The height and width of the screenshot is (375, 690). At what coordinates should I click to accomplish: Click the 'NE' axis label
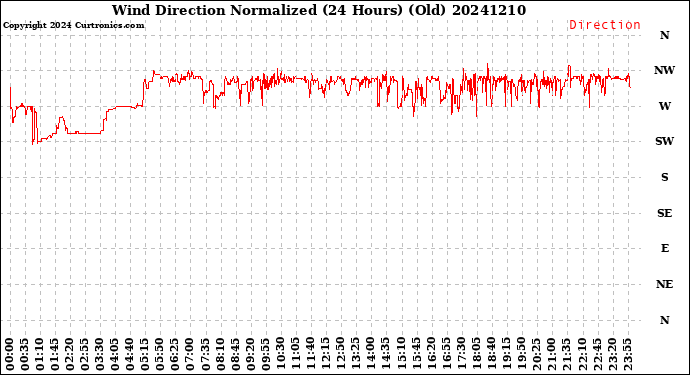(664, 284)
